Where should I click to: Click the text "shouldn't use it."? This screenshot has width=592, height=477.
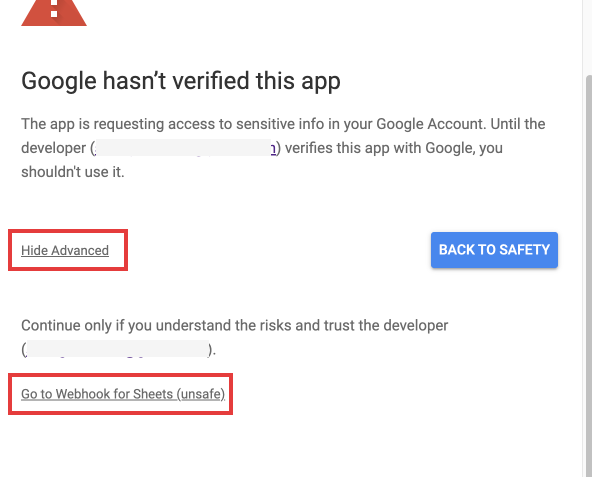point(73,172)
